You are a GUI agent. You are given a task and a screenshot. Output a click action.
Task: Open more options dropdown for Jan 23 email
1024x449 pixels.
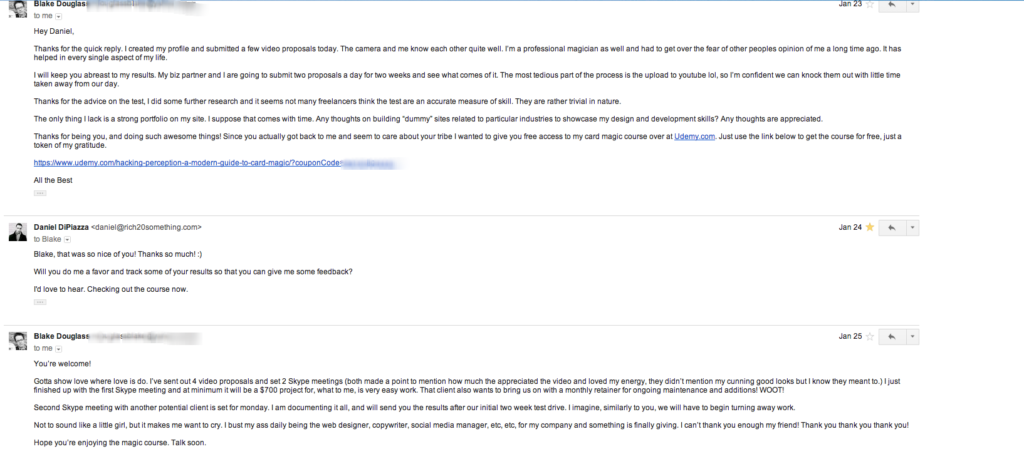(912, 5)
